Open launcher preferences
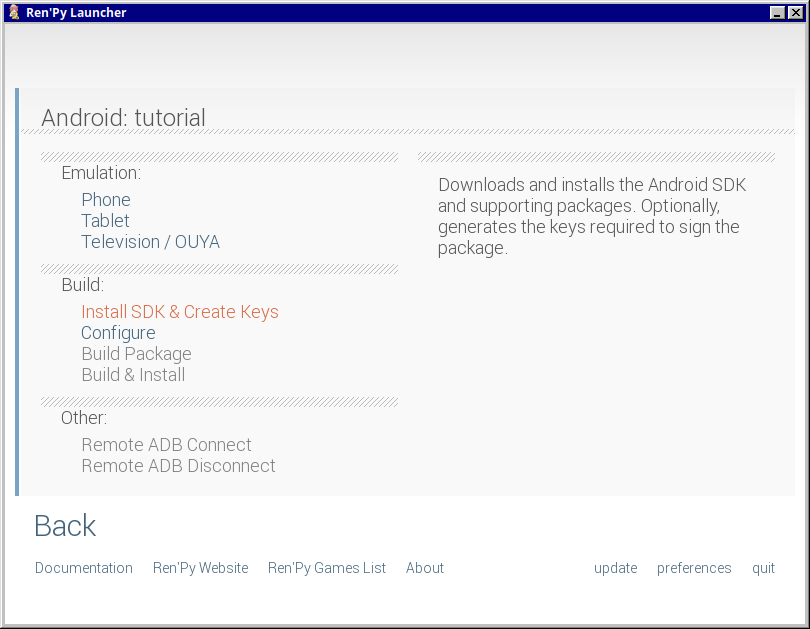Image resolution: width=810 pixels, height=629 pixels. pyautogui.click(x=694, y=568)
